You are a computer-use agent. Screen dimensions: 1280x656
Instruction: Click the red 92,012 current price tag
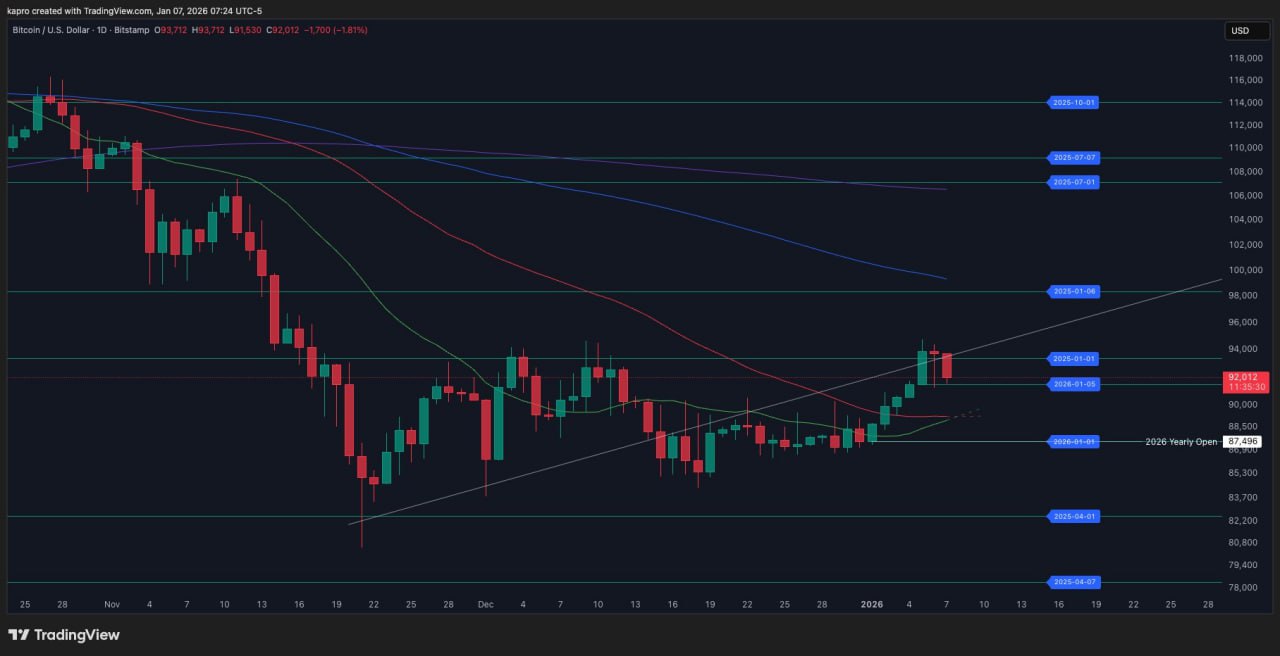pos(1246,381)
